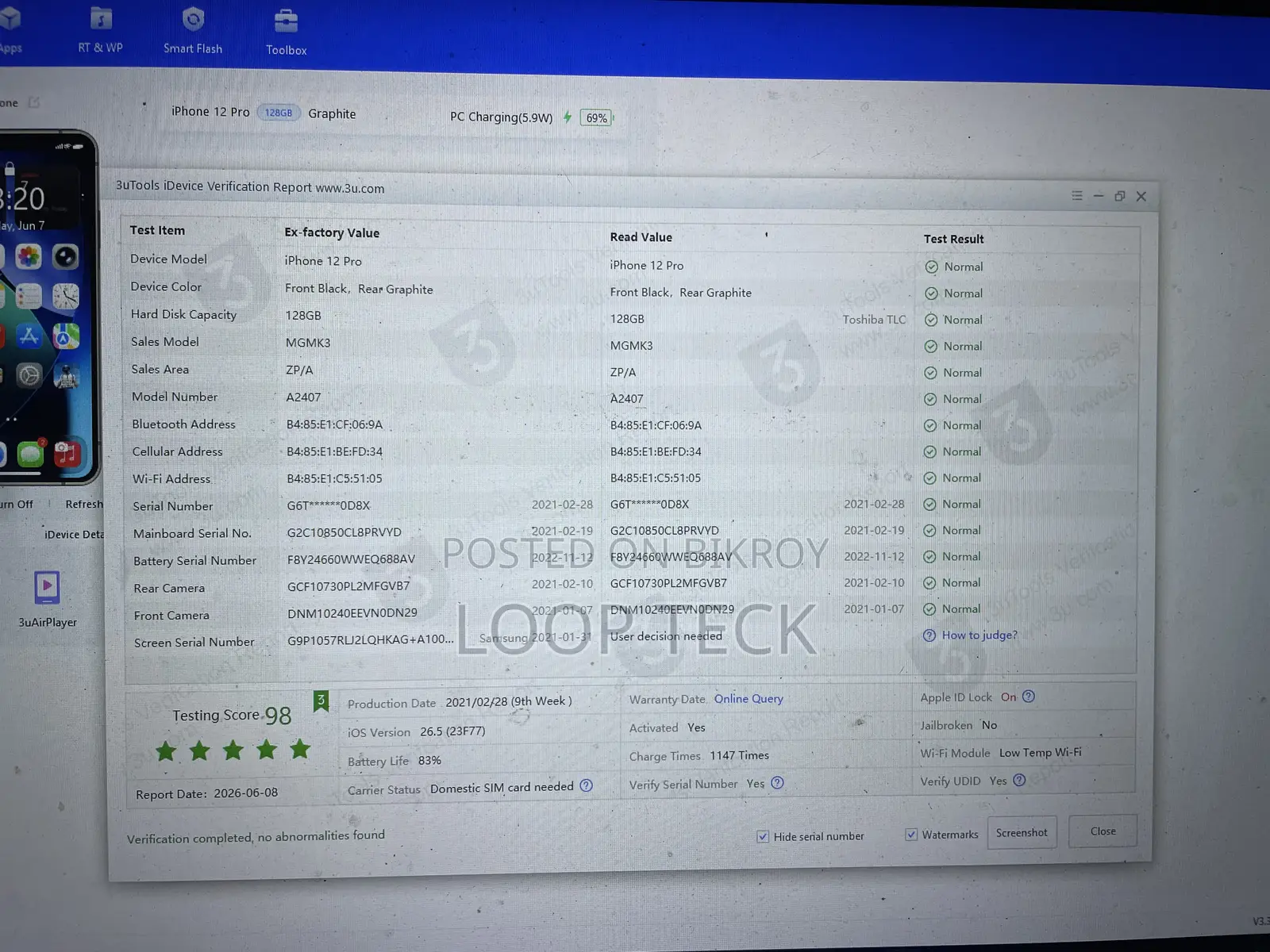Click the Wi-Fi Address row label
Viewport: 1270px width, 952px height.
[171, 479]
